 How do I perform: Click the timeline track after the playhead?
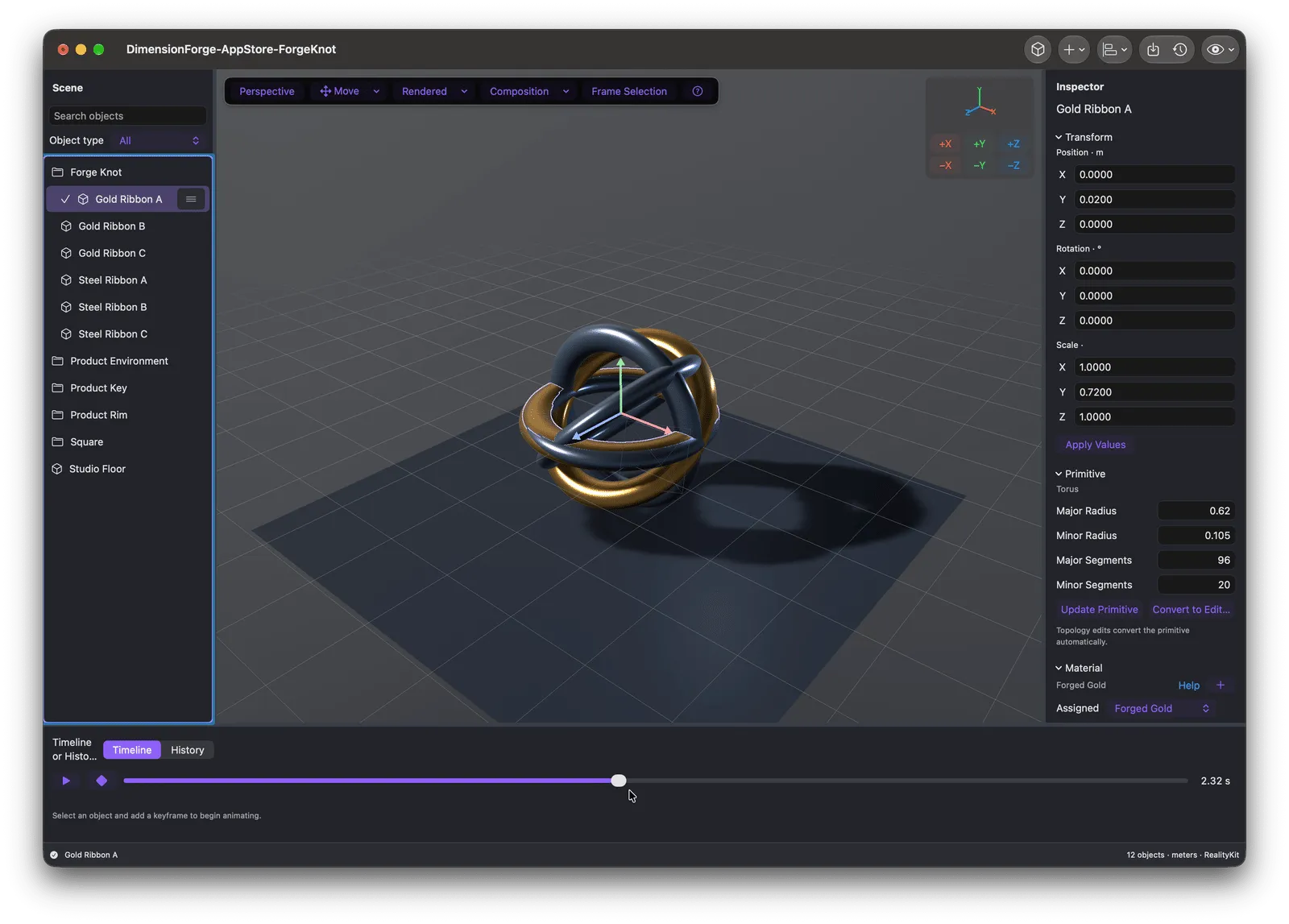(907, 781)
